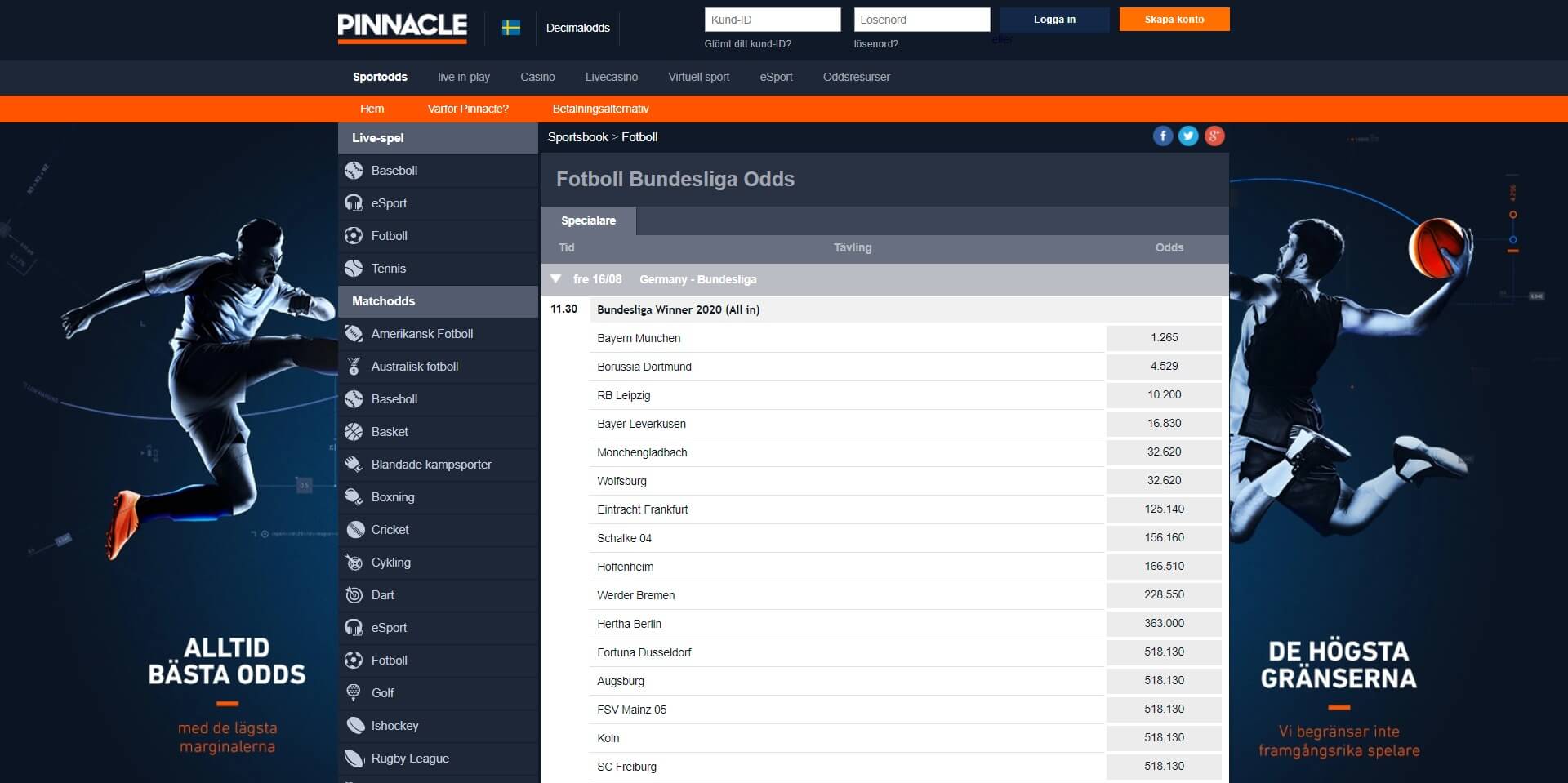Collapse the Germany - Bundesliga section

pos(556,279)
